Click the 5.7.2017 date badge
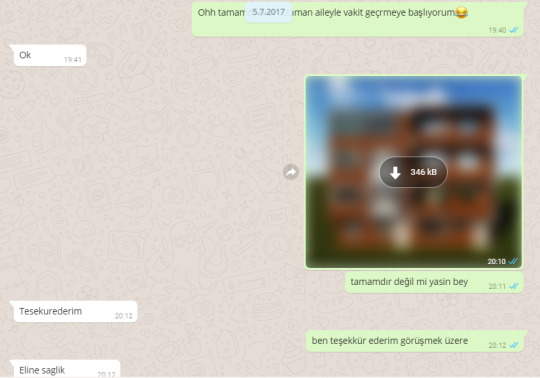Image resolution: width=540 pixels, height=378 pixels. (269, 12)
